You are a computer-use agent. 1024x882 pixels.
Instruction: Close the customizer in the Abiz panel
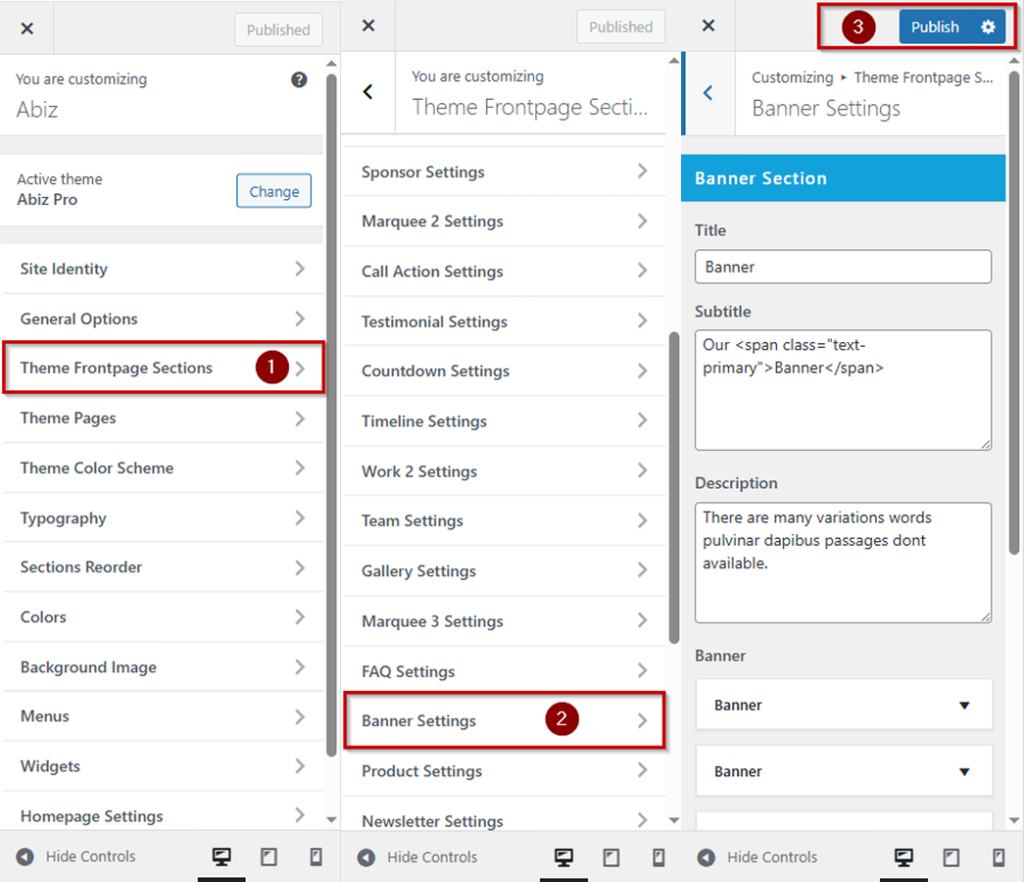click(x=27, y=29)
